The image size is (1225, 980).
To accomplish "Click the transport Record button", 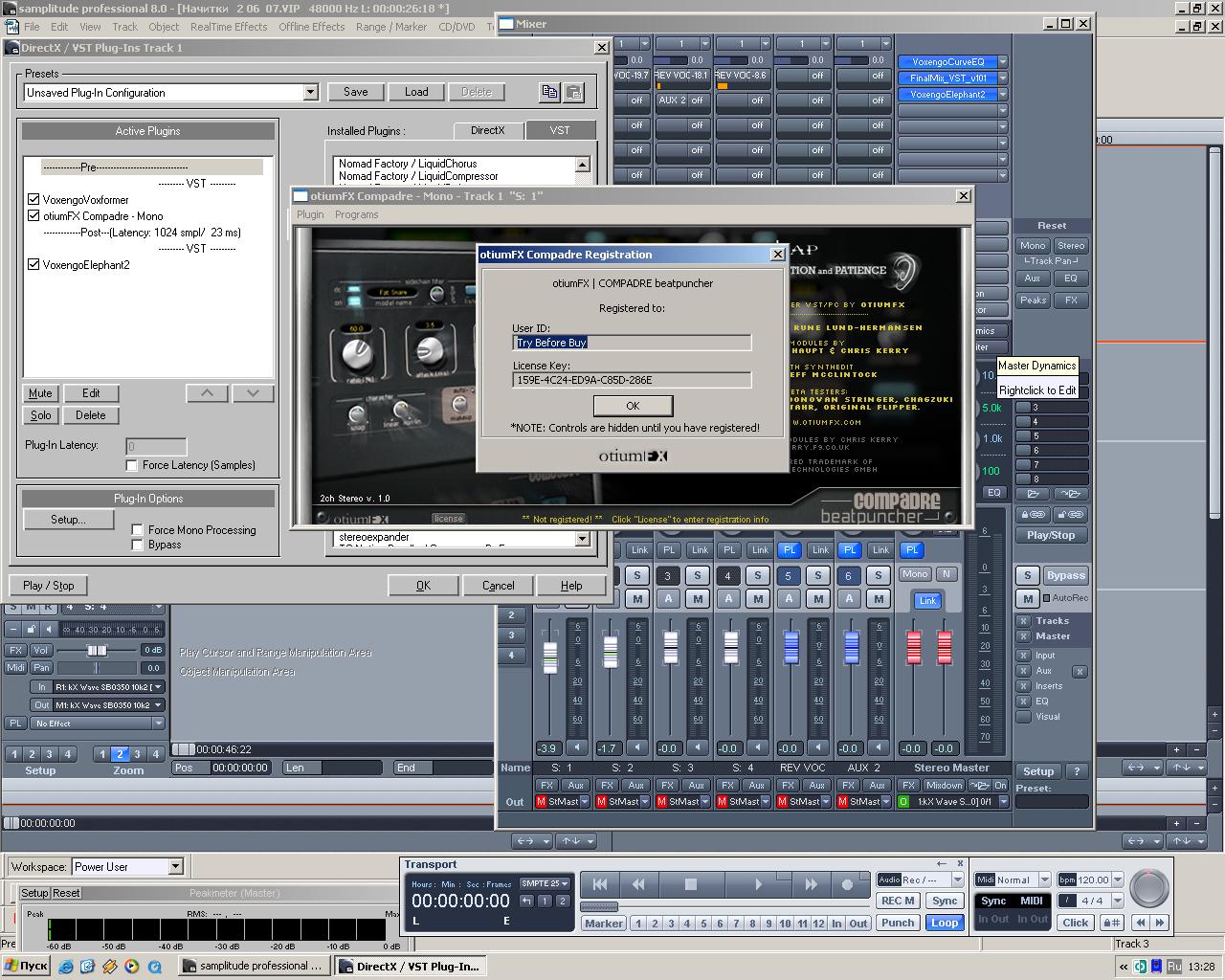I will [x=846, y=885].
